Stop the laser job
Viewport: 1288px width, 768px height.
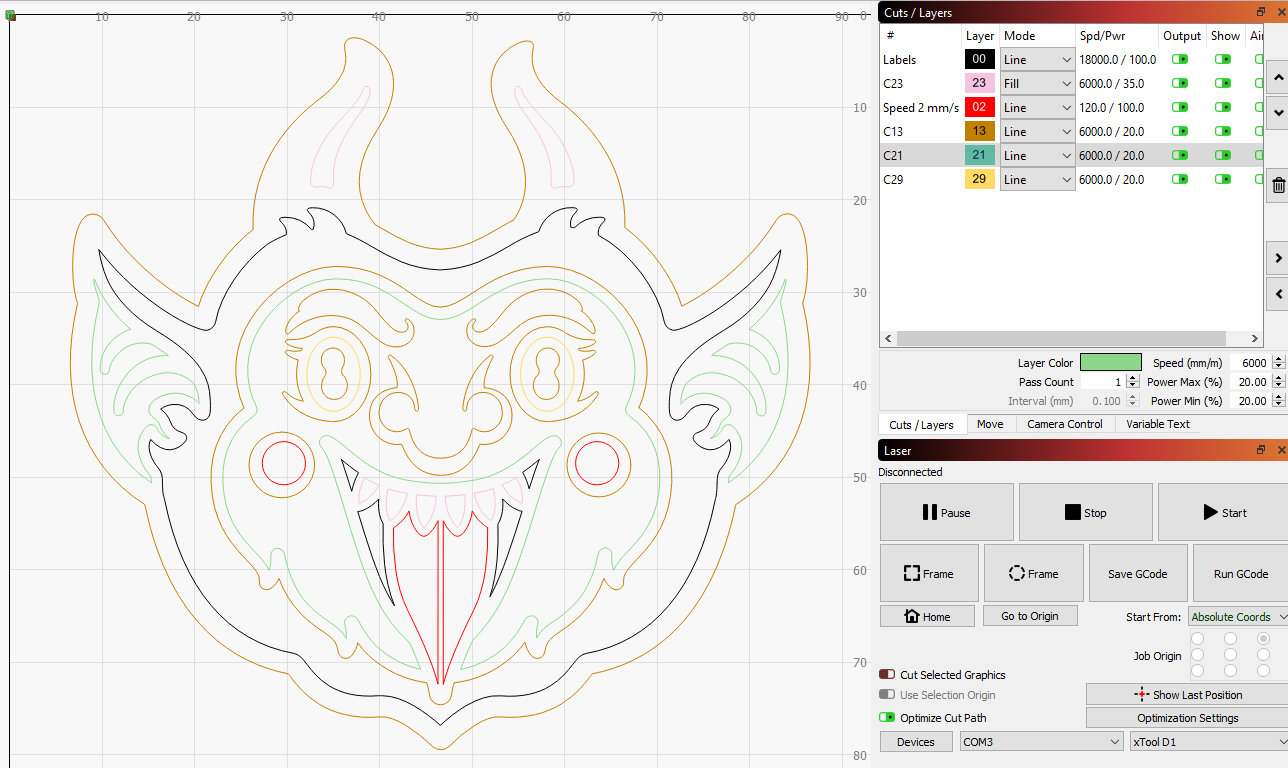(x=1085, y=512)
